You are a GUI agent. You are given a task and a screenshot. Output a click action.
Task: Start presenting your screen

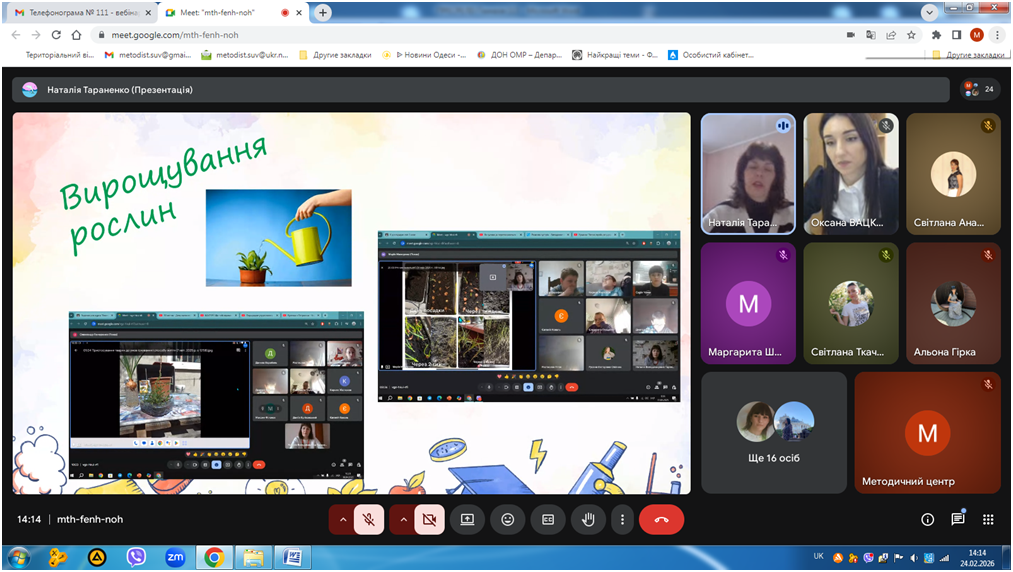click(467, 520)
